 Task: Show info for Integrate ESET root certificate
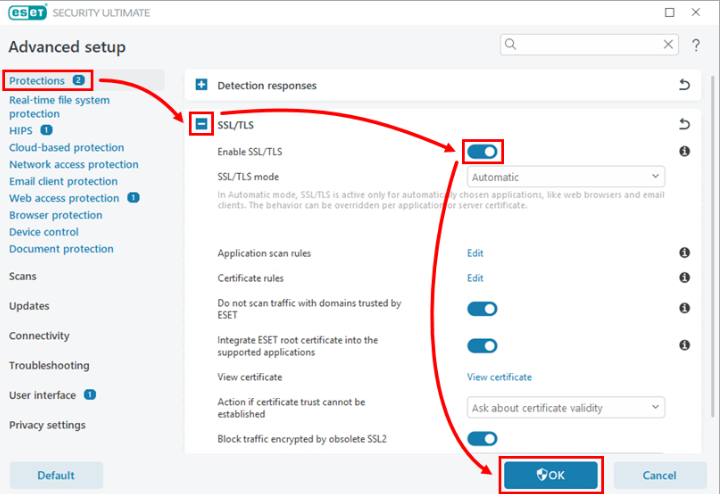coord(684,345)
